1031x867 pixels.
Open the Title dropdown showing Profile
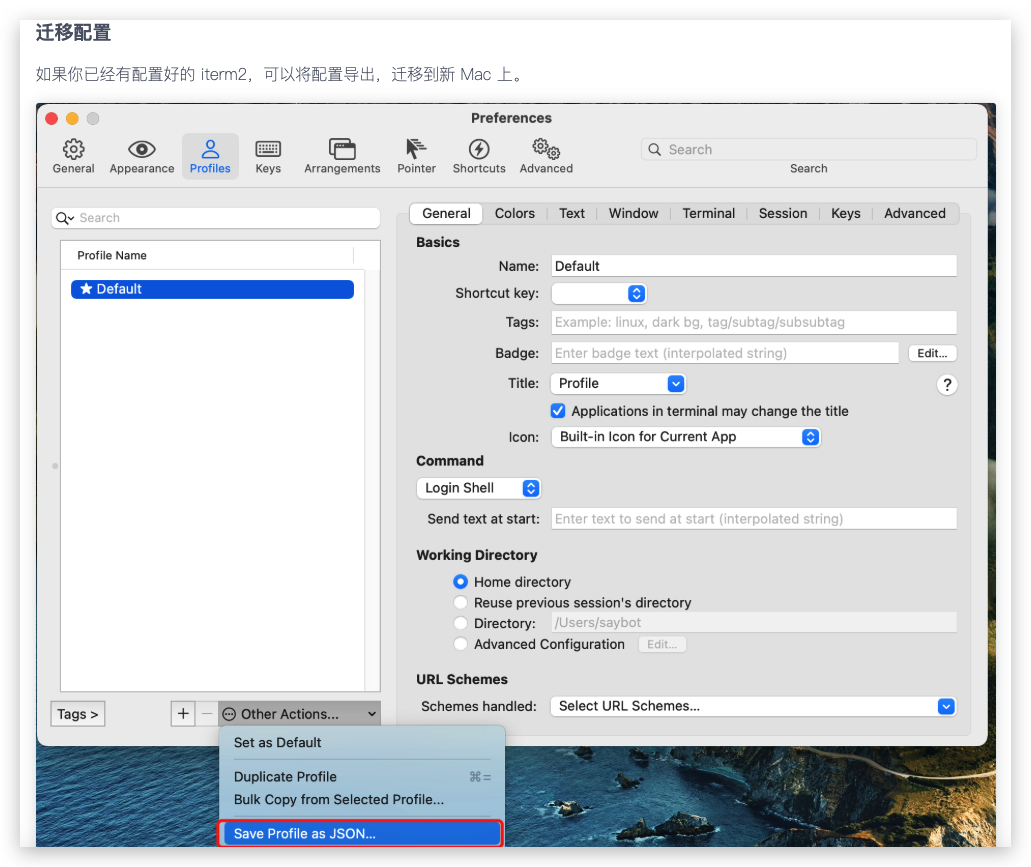tap(619, 383)
